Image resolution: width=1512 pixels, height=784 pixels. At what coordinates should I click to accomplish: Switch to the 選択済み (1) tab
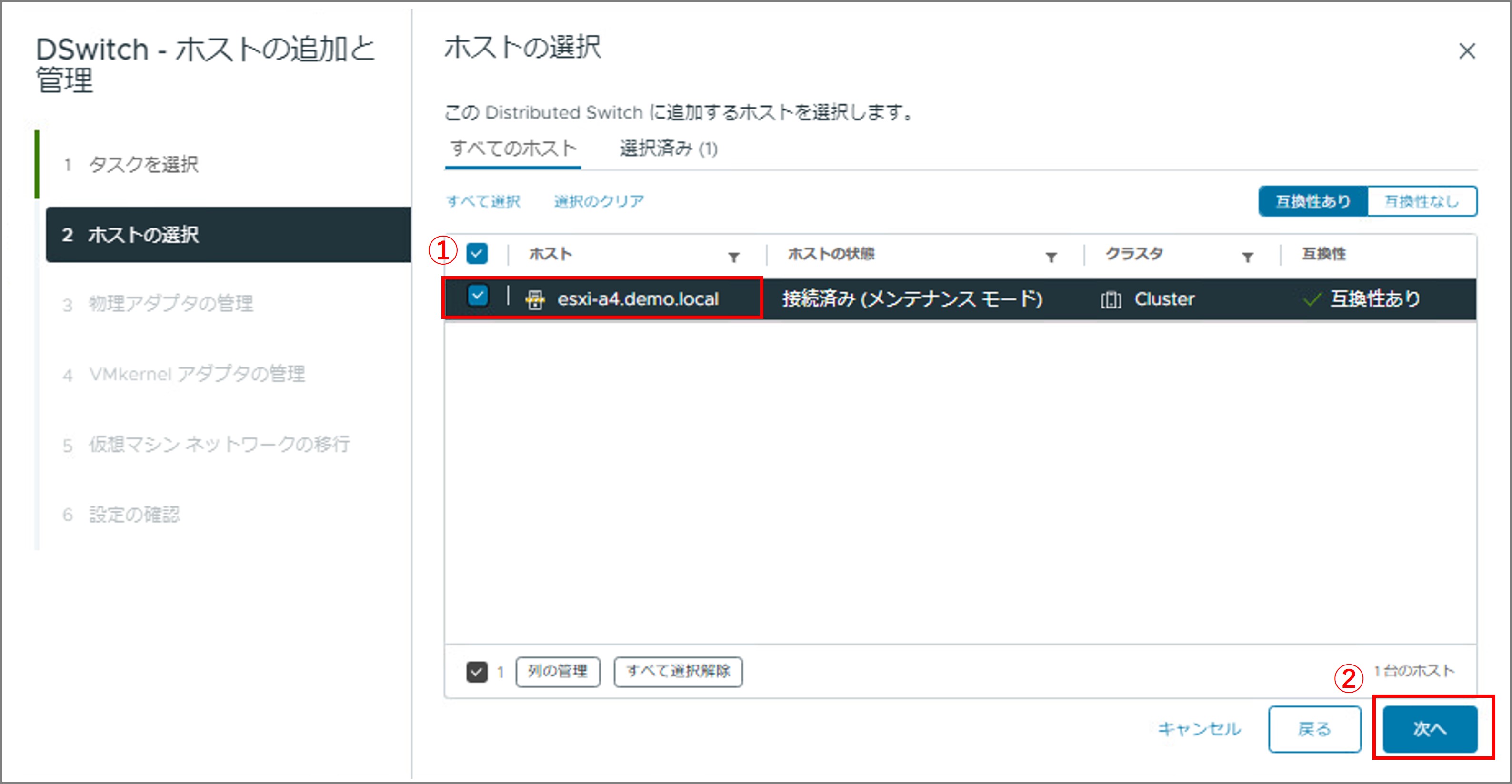[x=669, y=149]
